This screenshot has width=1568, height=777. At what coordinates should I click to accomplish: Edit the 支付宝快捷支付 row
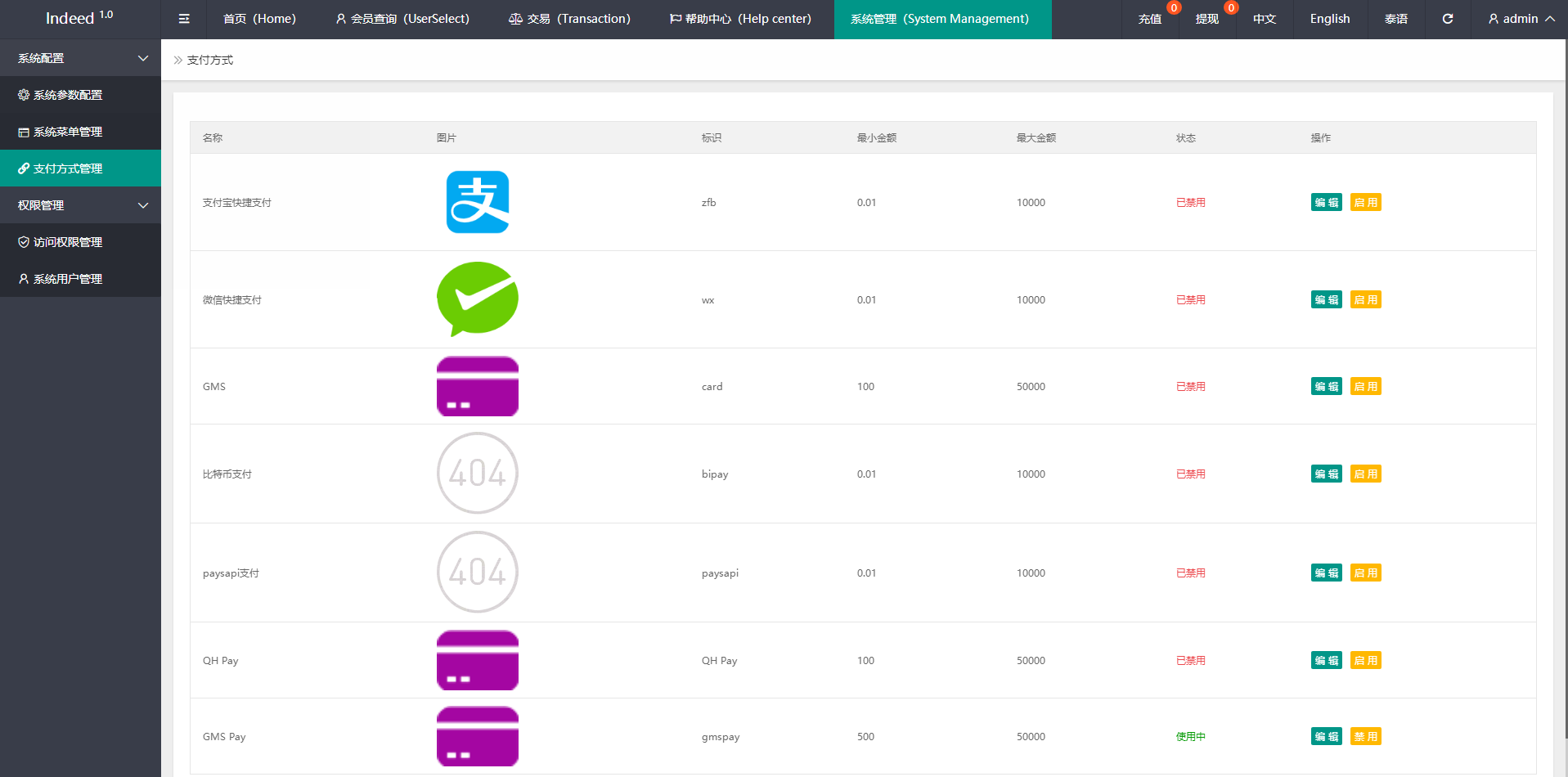pos(1327,202)
